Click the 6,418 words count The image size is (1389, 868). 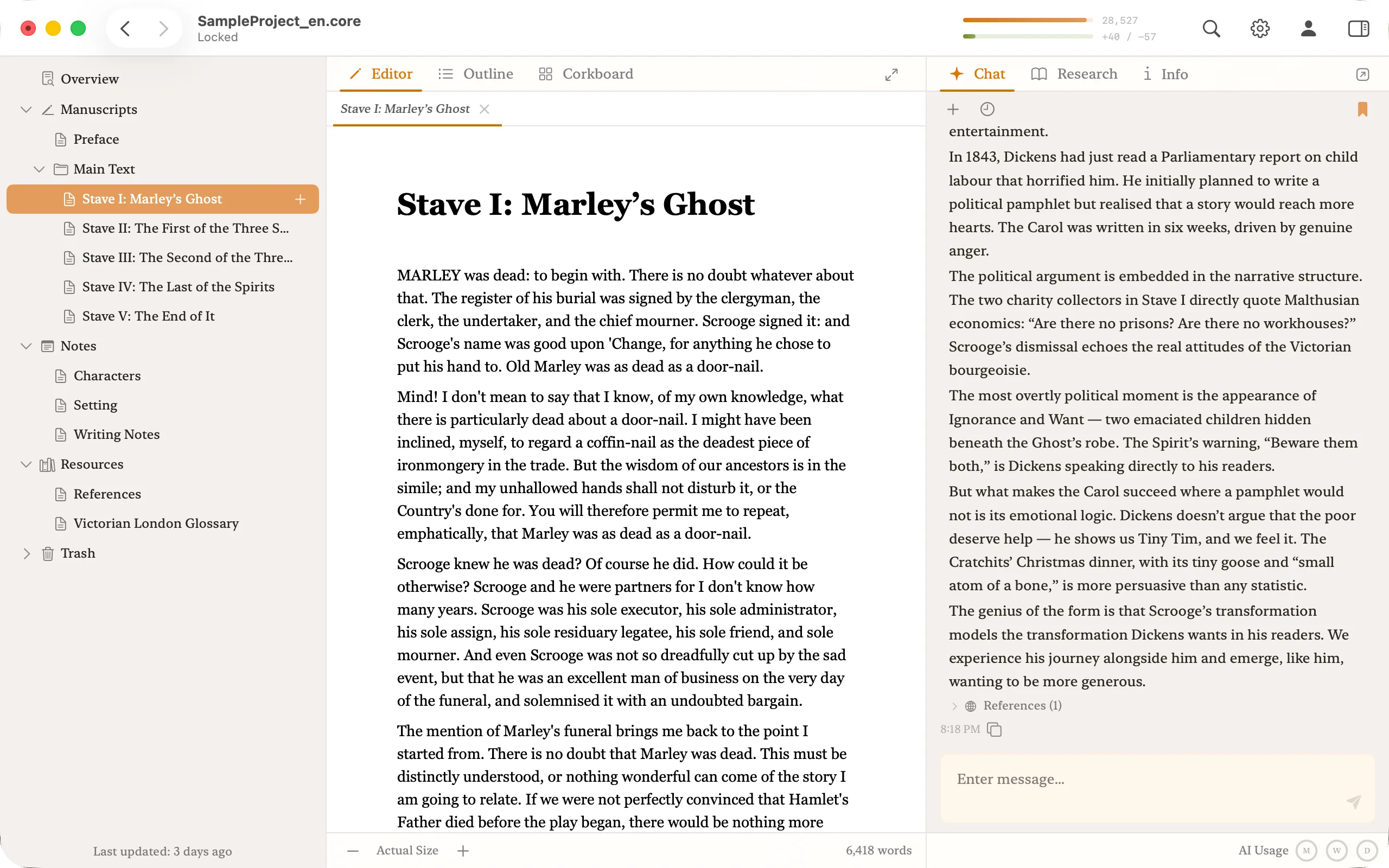(x=879, y=851)
